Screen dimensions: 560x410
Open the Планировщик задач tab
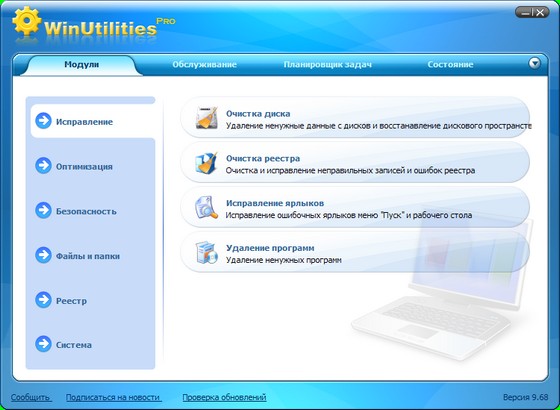pyautogui.click(x=328, y=65)
